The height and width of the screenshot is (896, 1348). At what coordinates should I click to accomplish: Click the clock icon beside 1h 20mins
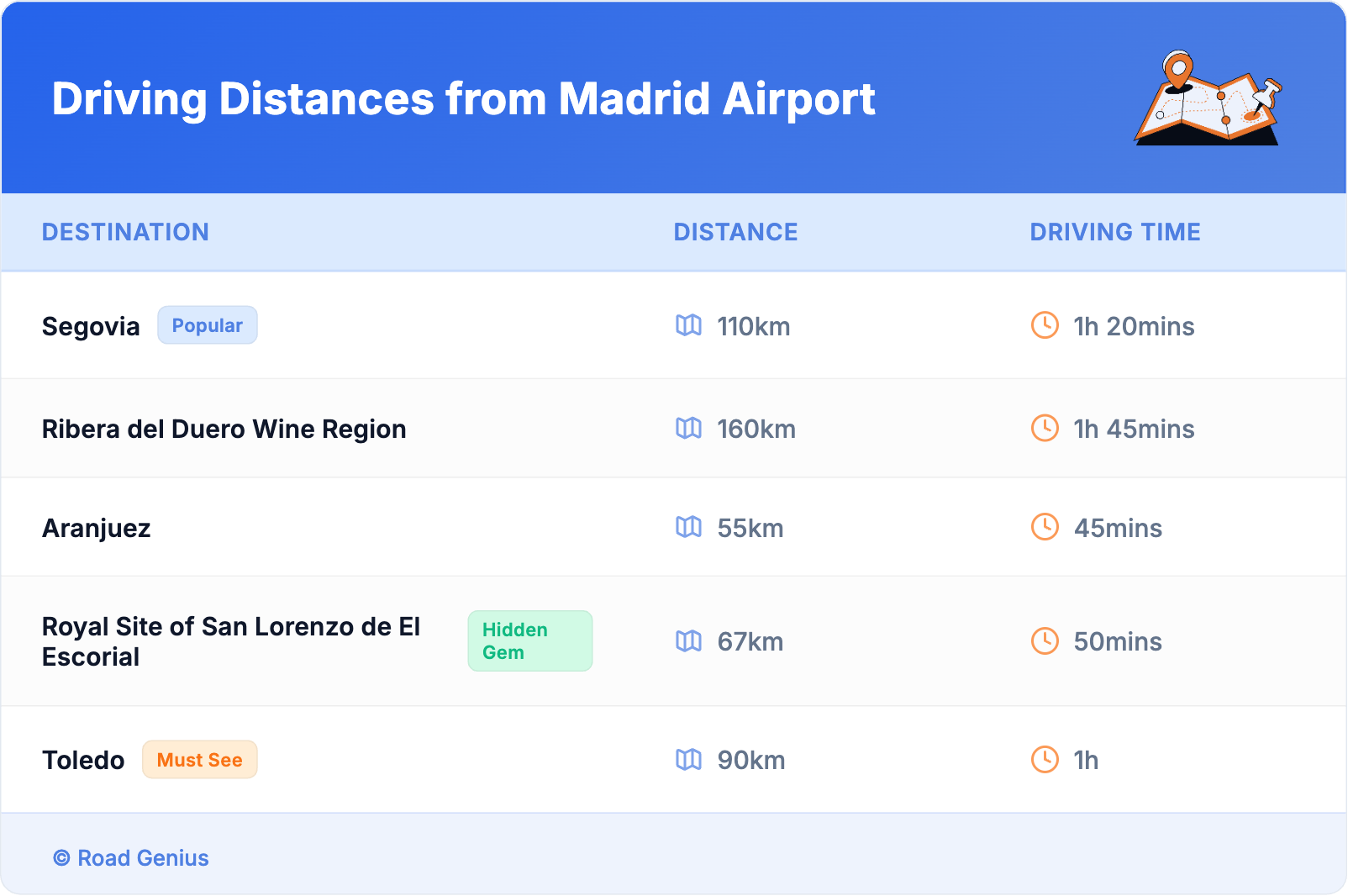click(1045, 325)
